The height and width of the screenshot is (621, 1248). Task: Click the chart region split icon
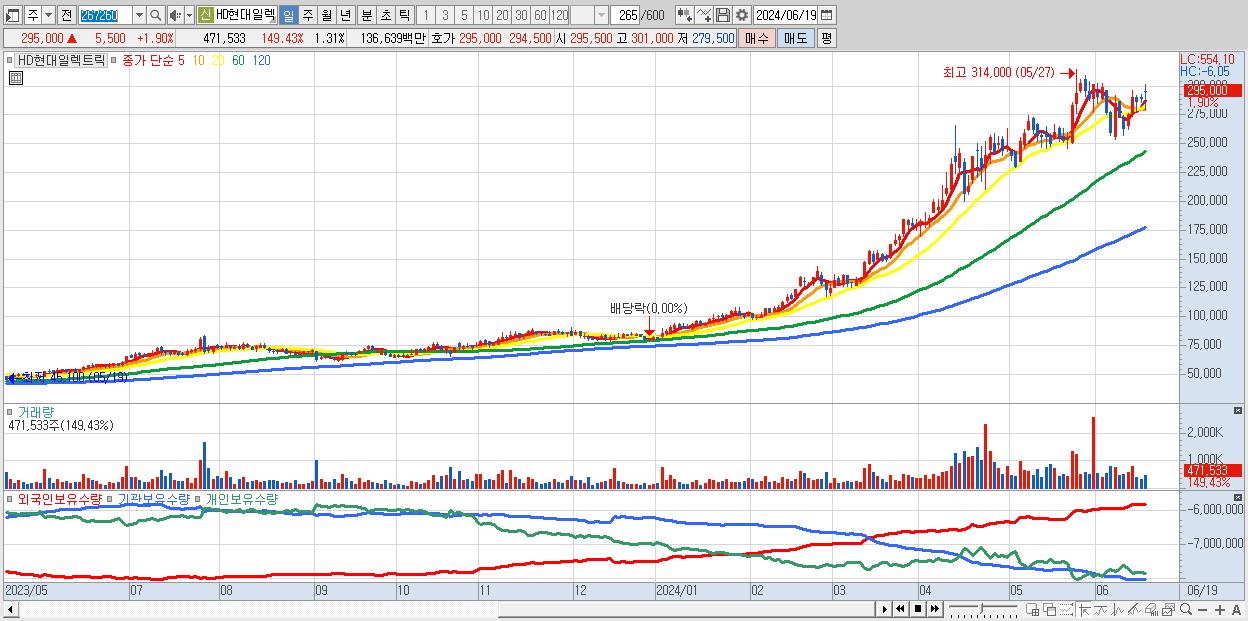click(1032, 609)
